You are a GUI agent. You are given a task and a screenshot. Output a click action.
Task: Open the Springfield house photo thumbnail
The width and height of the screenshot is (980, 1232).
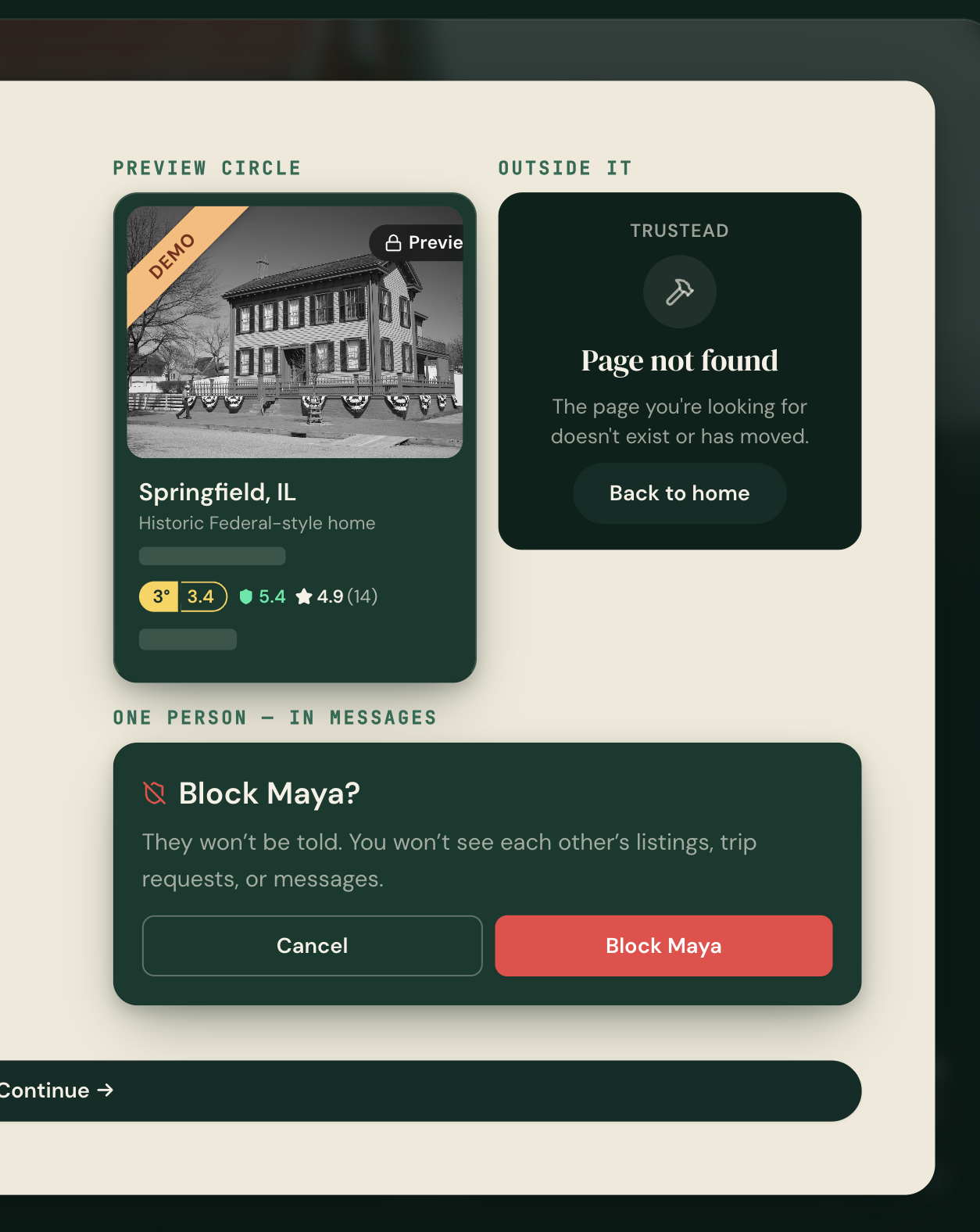point(295,332)
